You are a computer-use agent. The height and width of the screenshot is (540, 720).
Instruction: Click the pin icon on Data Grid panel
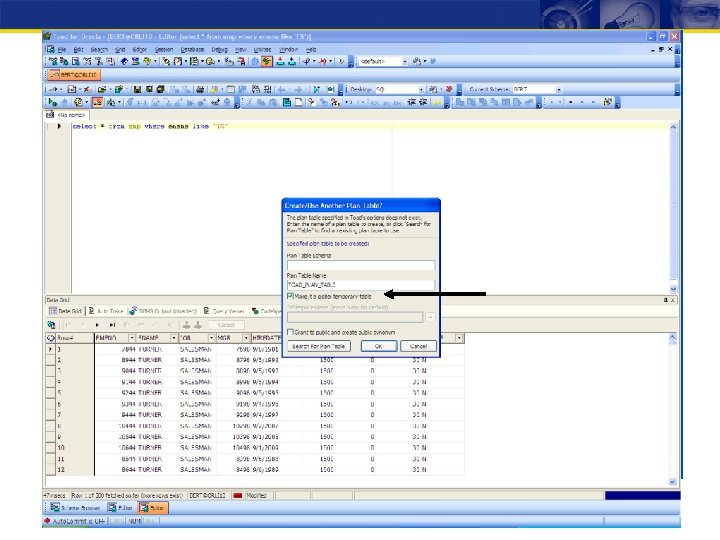click(x=665, y=300)
